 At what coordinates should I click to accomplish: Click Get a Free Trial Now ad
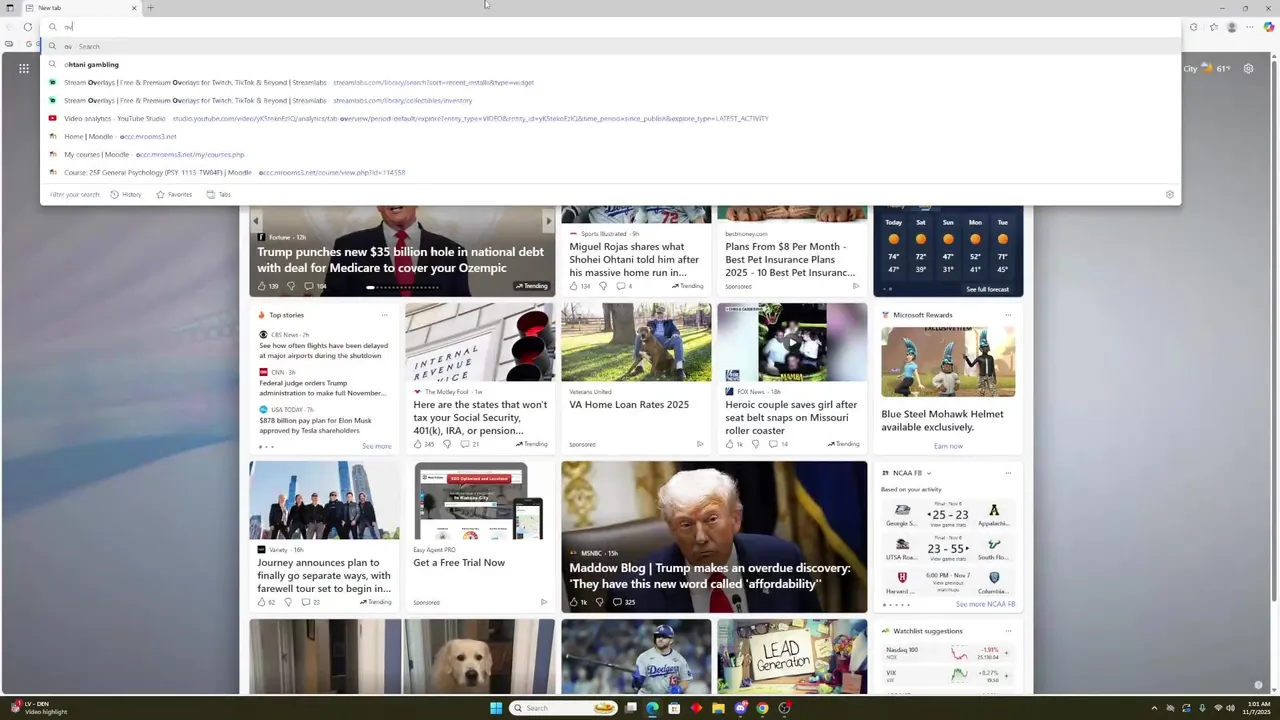459,563
